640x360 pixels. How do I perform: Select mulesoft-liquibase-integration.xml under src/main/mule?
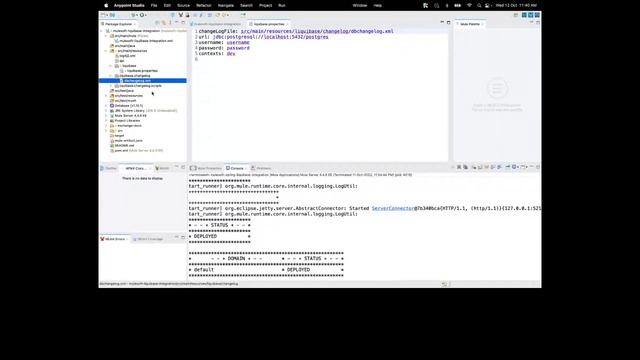144,41
